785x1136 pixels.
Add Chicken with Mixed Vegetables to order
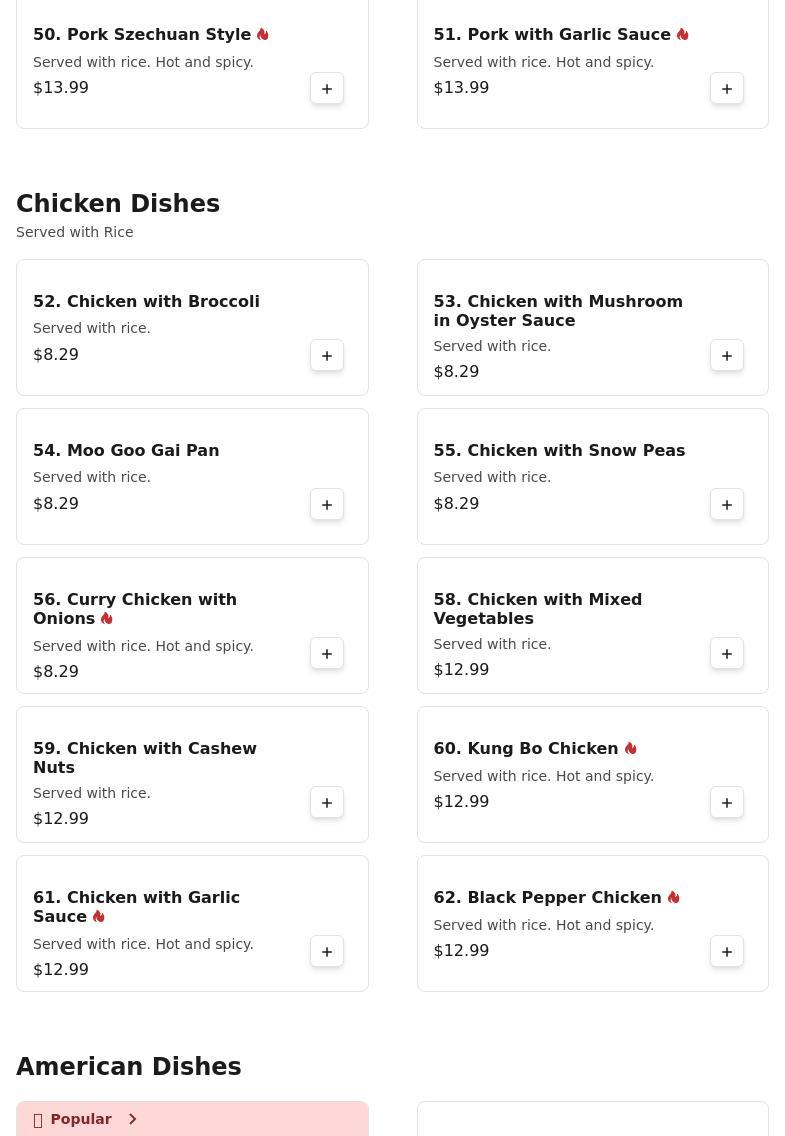click(x=727, y=654)
